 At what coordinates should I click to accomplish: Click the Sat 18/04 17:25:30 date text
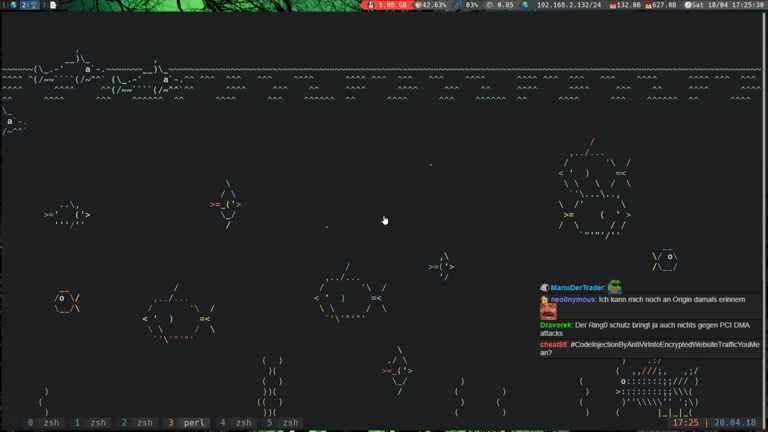pos(727,5)
